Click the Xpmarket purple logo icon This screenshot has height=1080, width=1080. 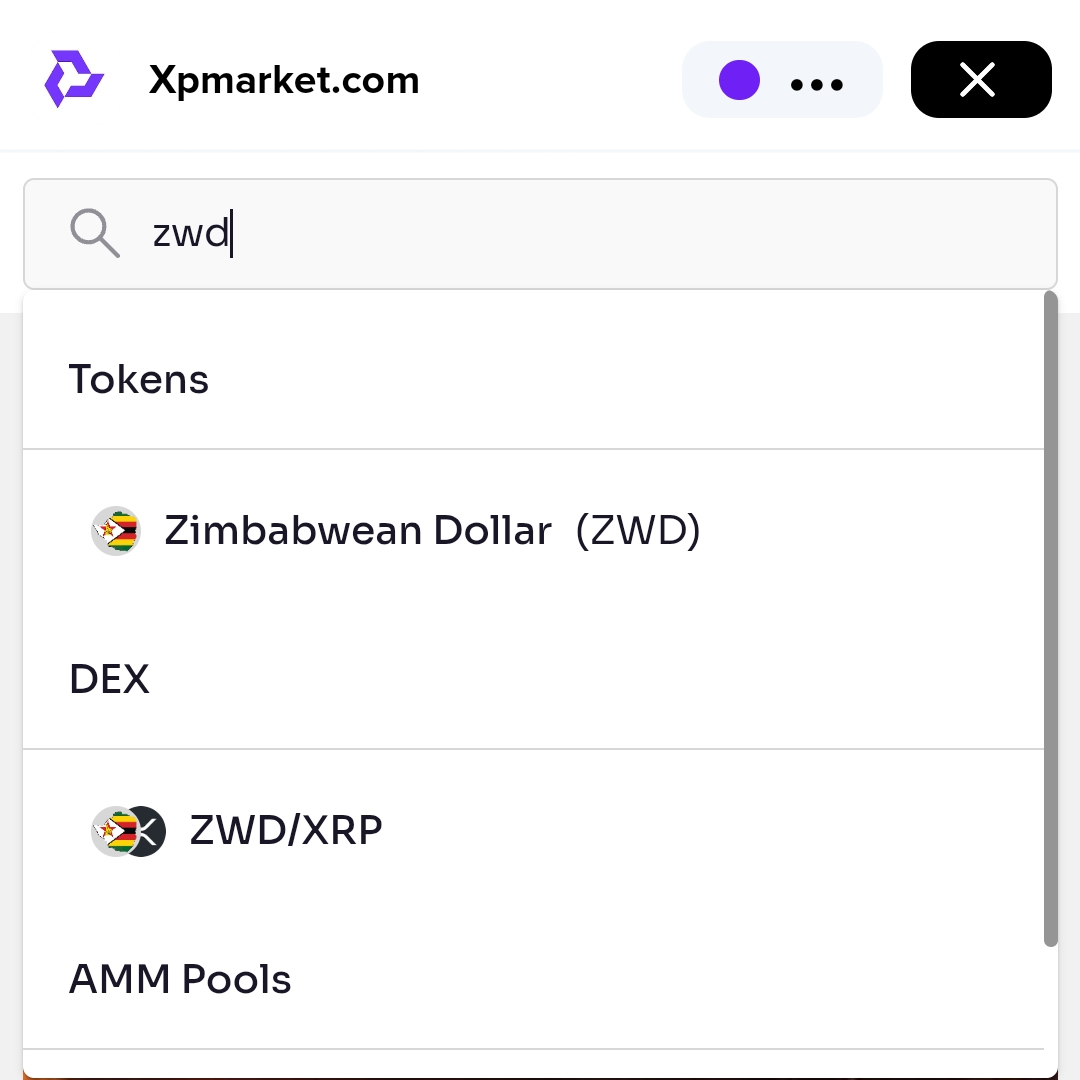click(74, 79)
